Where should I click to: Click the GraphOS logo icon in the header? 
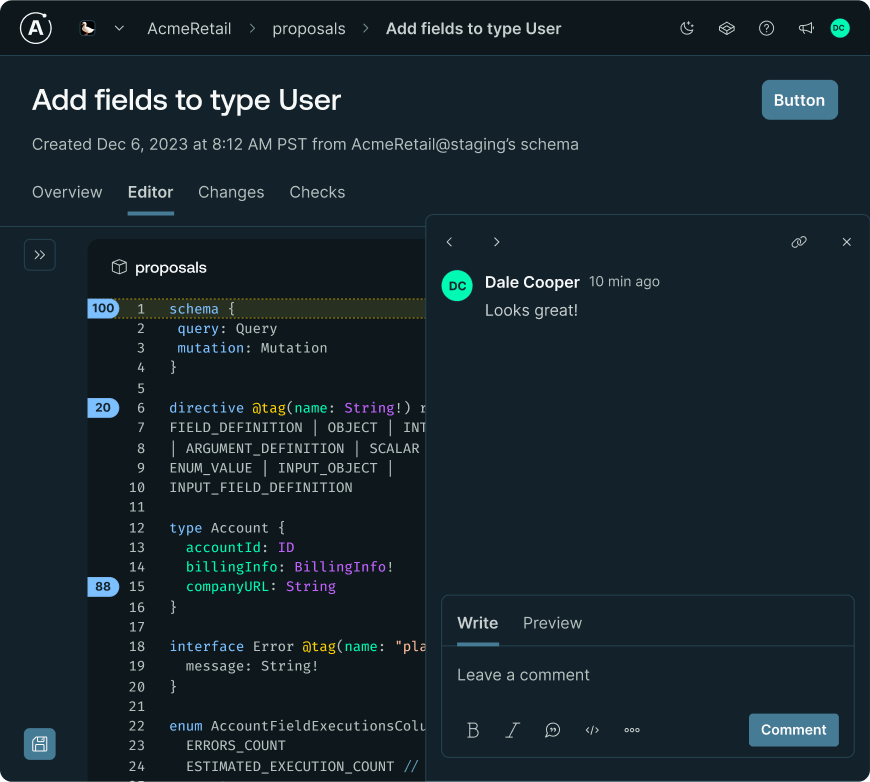tap(726, 28)
